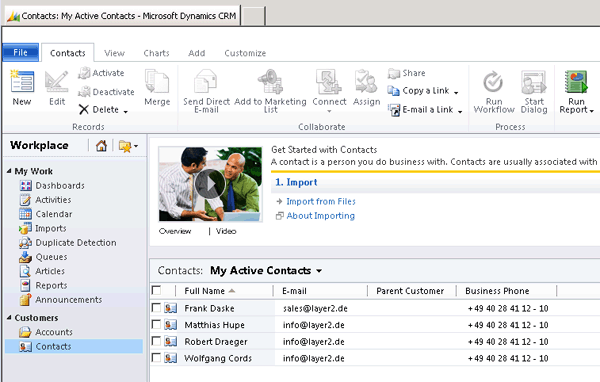Collapse the Customers section

click(9, 318)
